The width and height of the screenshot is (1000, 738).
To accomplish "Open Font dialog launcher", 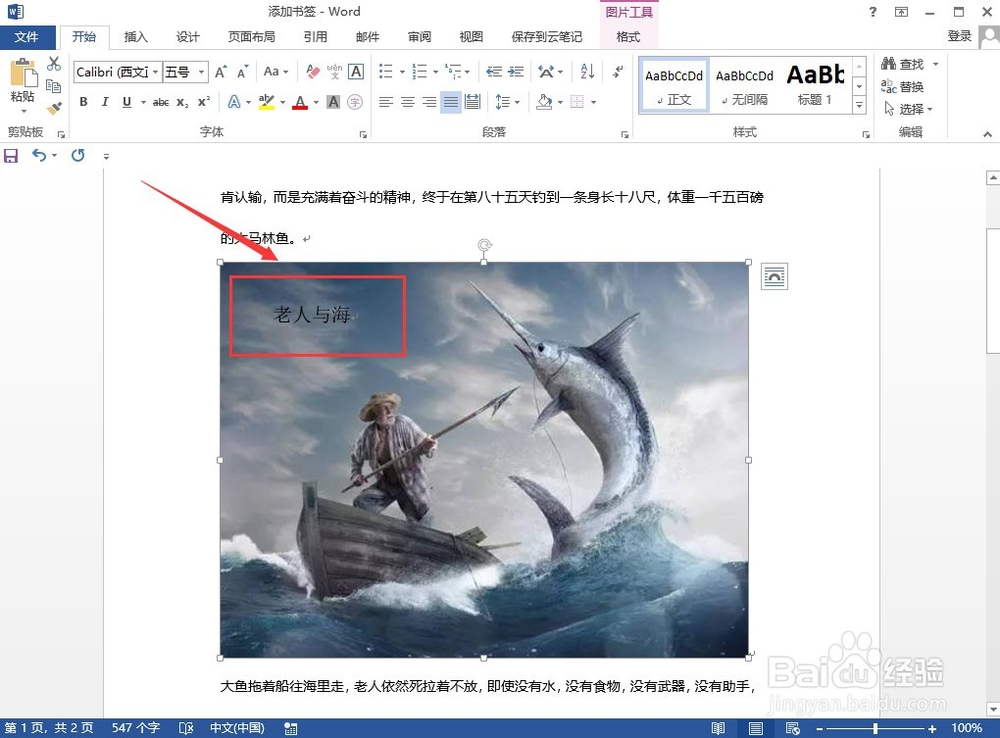I will (x=363, y=134).
